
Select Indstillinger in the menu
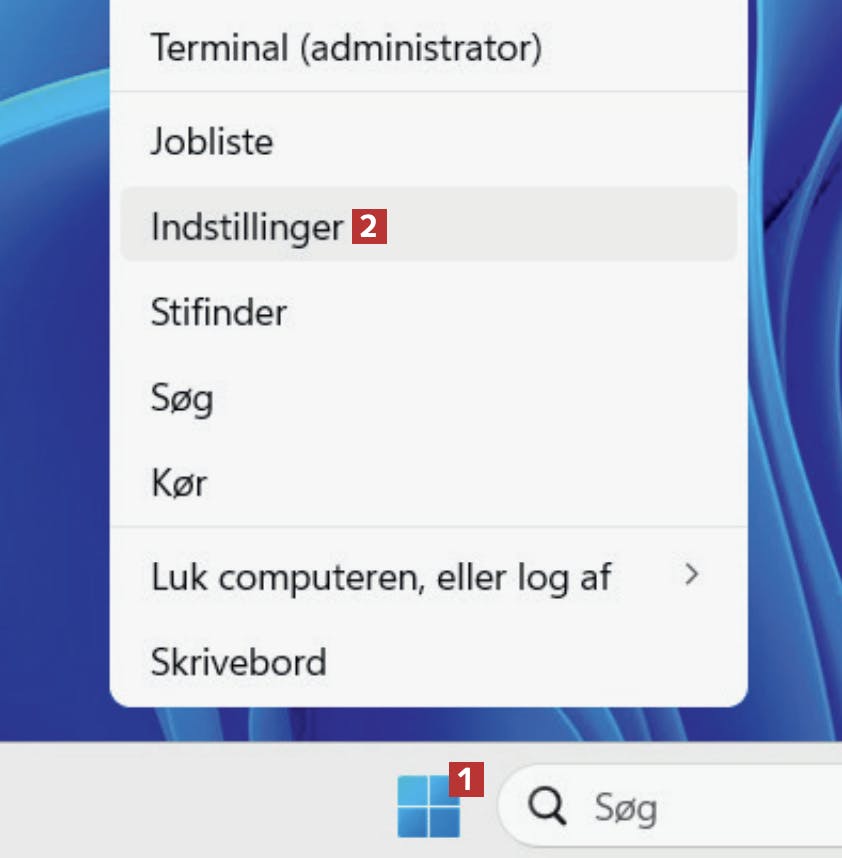[247, 227]
